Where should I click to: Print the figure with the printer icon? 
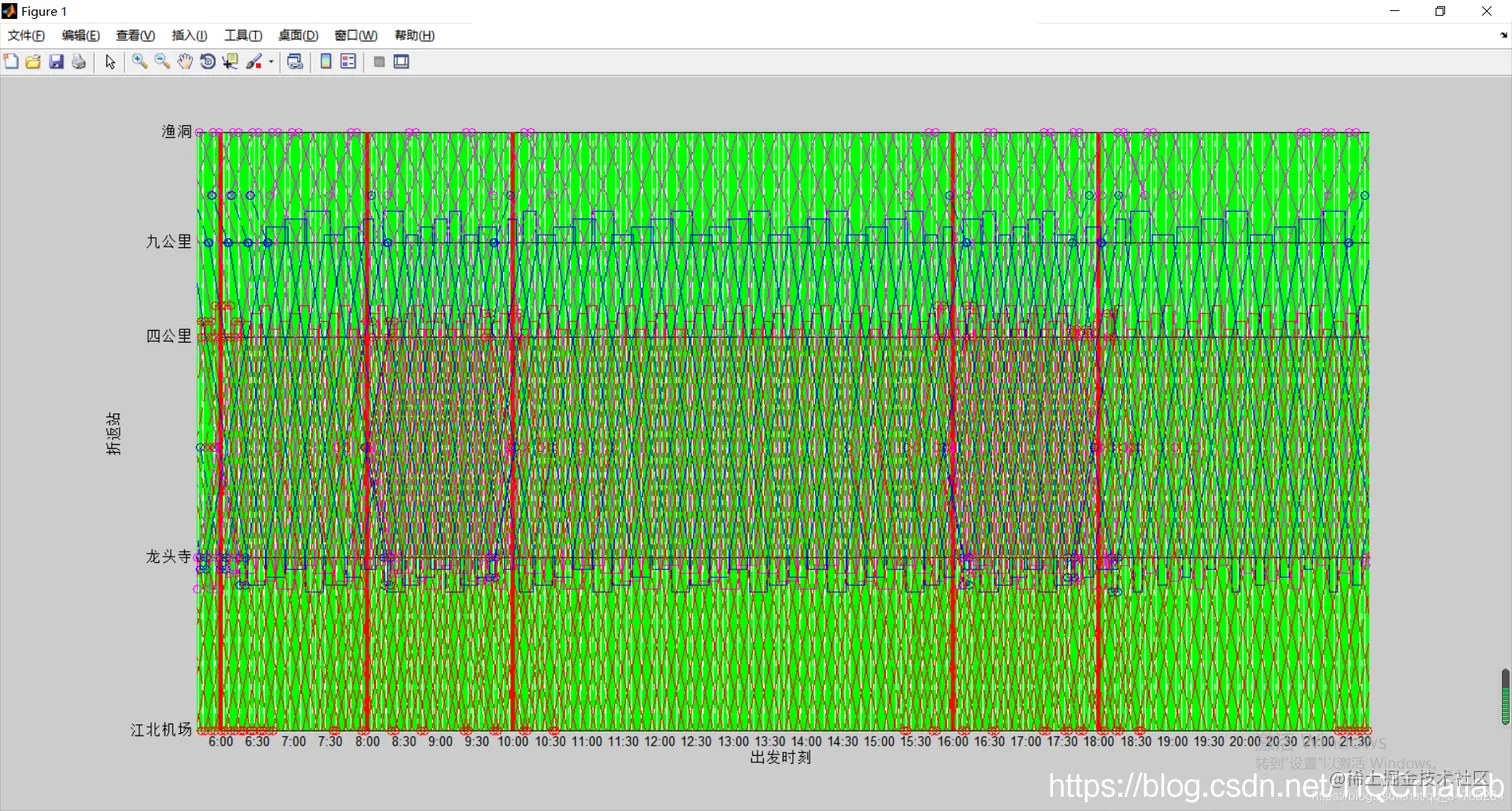[79, 62]
